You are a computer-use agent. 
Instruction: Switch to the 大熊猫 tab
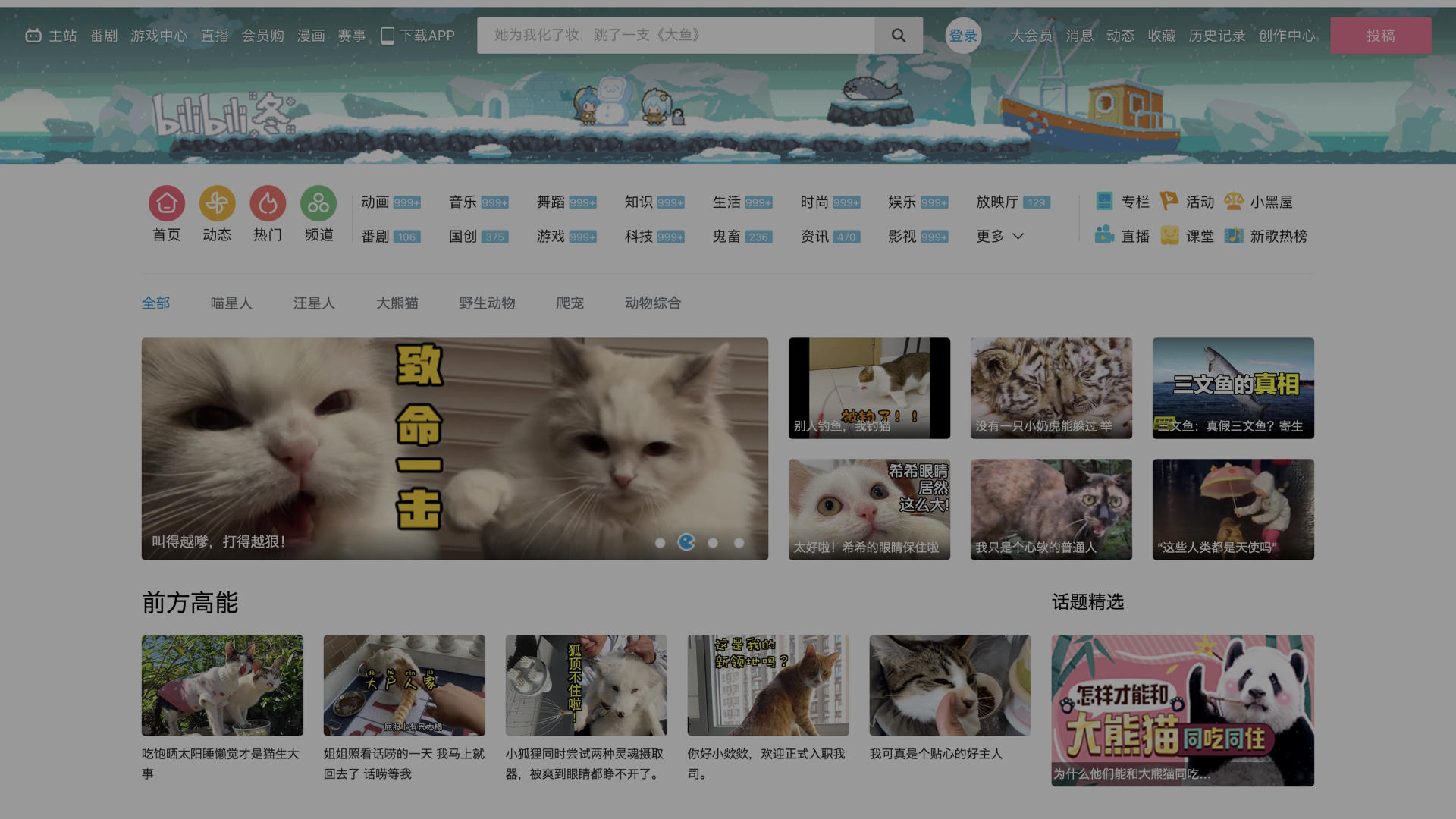397,303
